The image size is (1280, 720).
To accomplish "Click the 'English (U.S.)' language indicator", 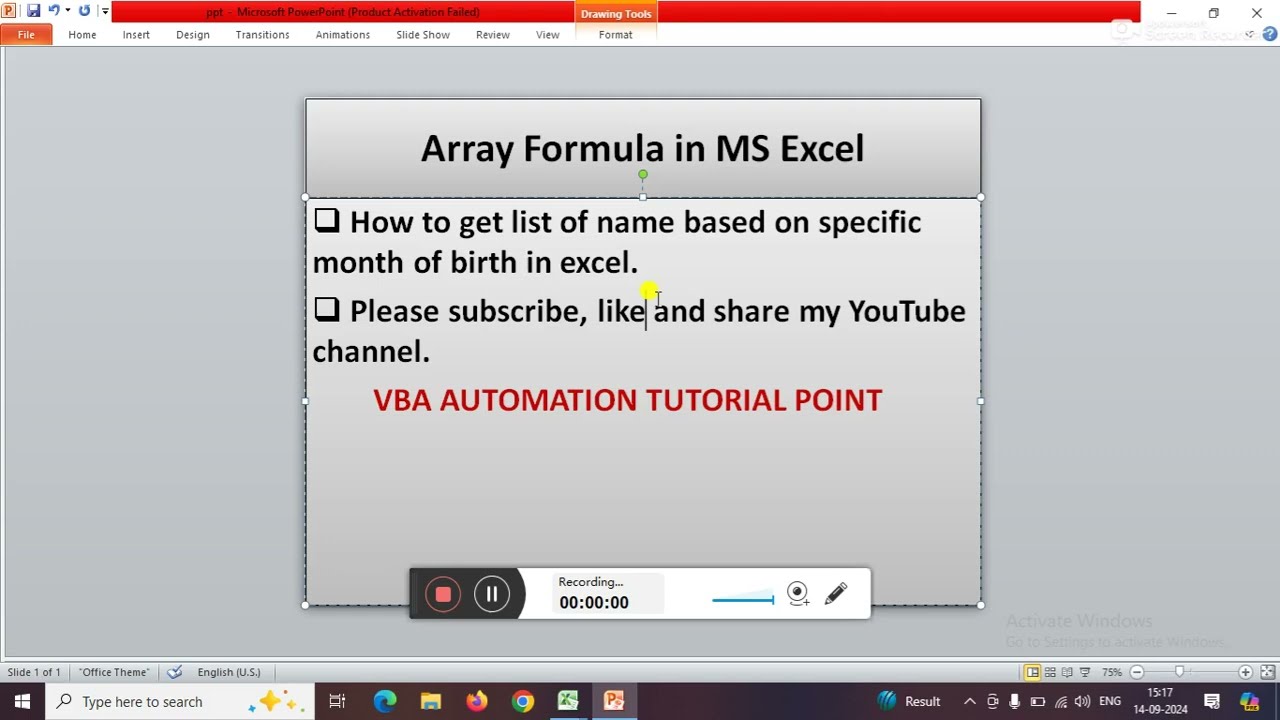I will click(x=229, y=672).
